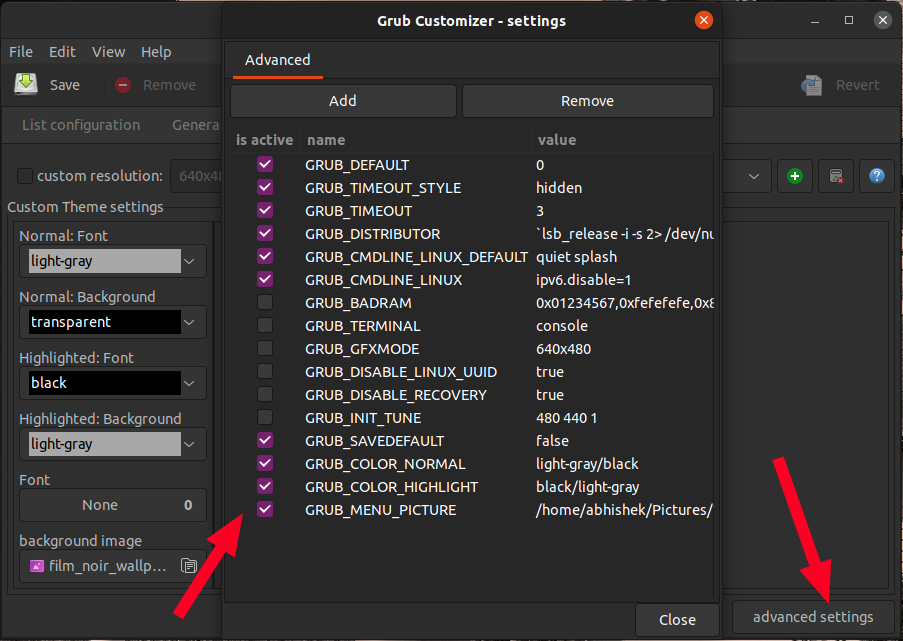
Task: Switch to the List configuration tab
Action: pos(81,125)
